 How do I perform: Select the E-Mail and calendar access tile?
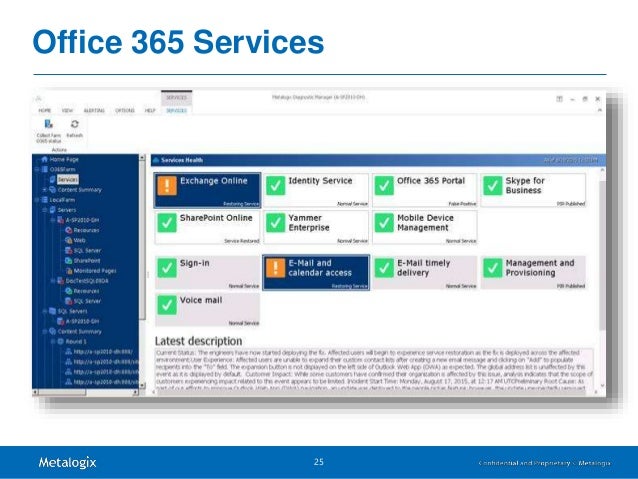316,273
